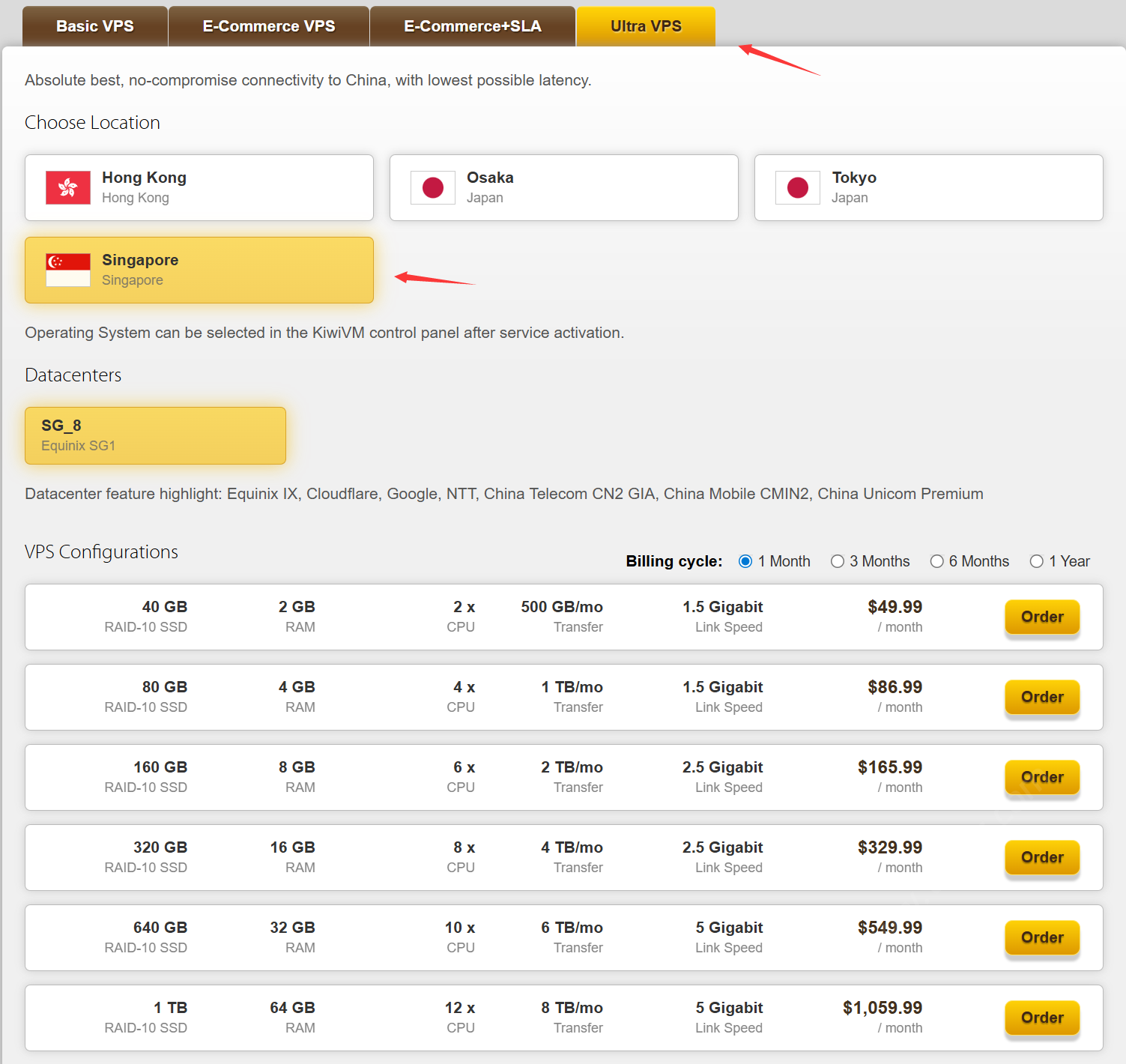Click the Hong Kong flag icon
The height and width of the screenshot is (1064, 1126).
point(68,187)
